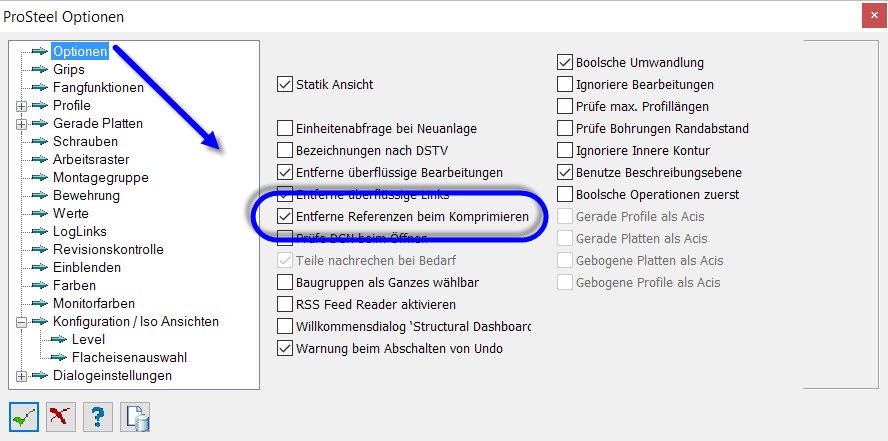This screenshot has height=441, width=888.
Task: Cancel using the red X icon
Action: (x=61, y=417)
